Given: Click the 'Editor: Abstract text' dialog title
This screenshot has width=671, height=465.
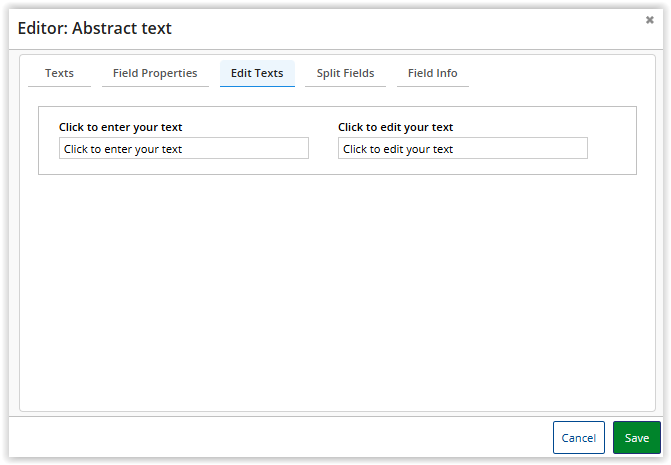Looking at the screenshot, I should [x=95, y=28].
